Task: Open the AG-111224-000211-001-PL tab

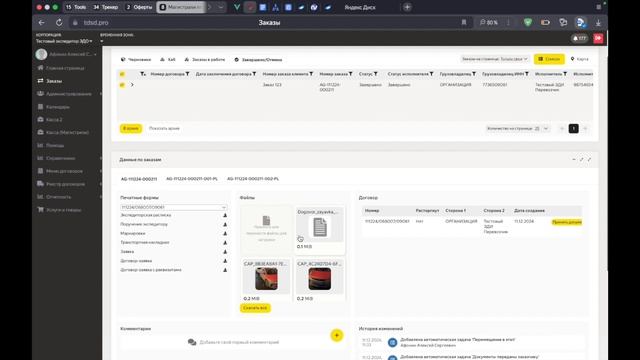Action: [192, 179]
